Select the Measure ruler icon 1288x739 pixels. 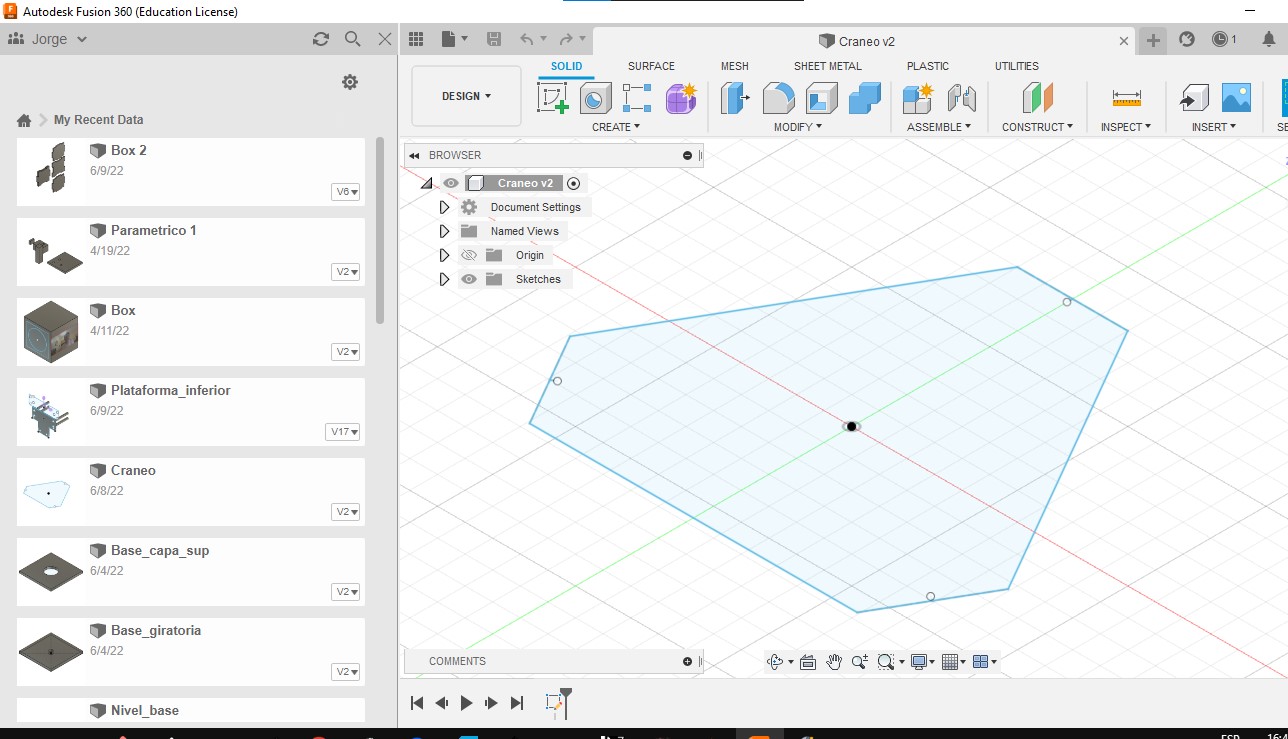(1126, 98)
